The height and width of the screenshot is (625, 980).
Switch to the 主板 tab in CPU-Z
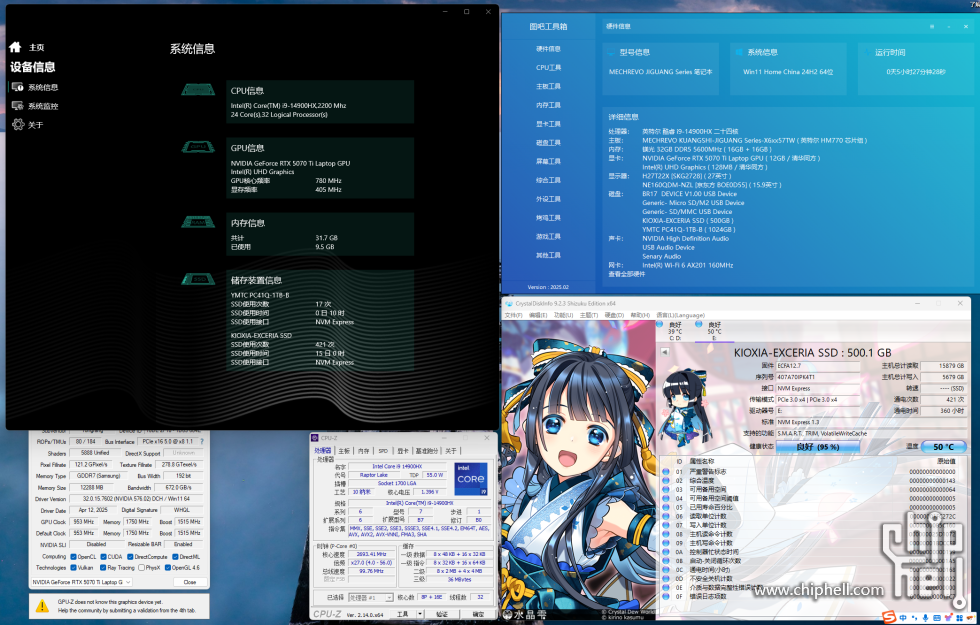pyautogui.click(x=344, y=451)
